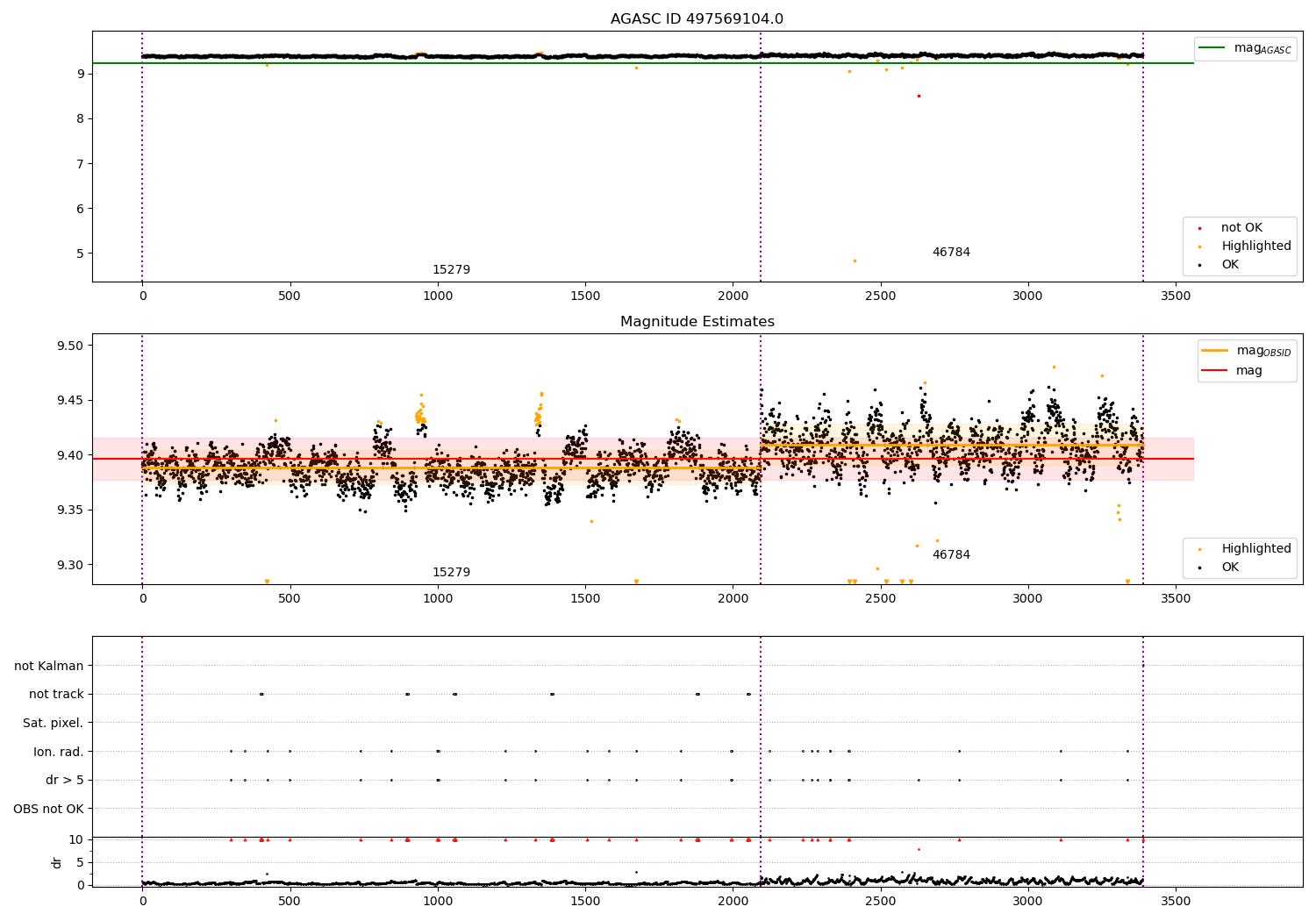The height and width of the screenshot is (921, 1316).
Task: Click the 9.50 y-axis tick label
Action: 68,346
